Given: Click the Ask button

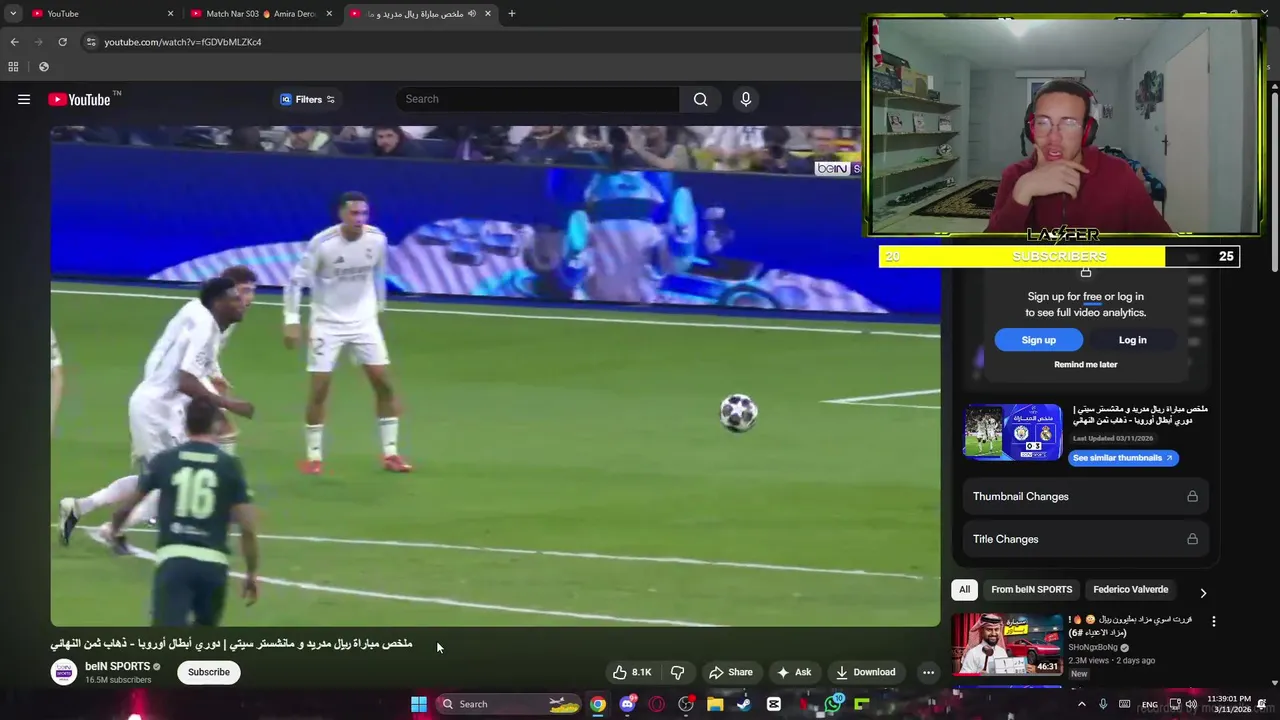Looking at the screenshot, I should click(794, 672).
